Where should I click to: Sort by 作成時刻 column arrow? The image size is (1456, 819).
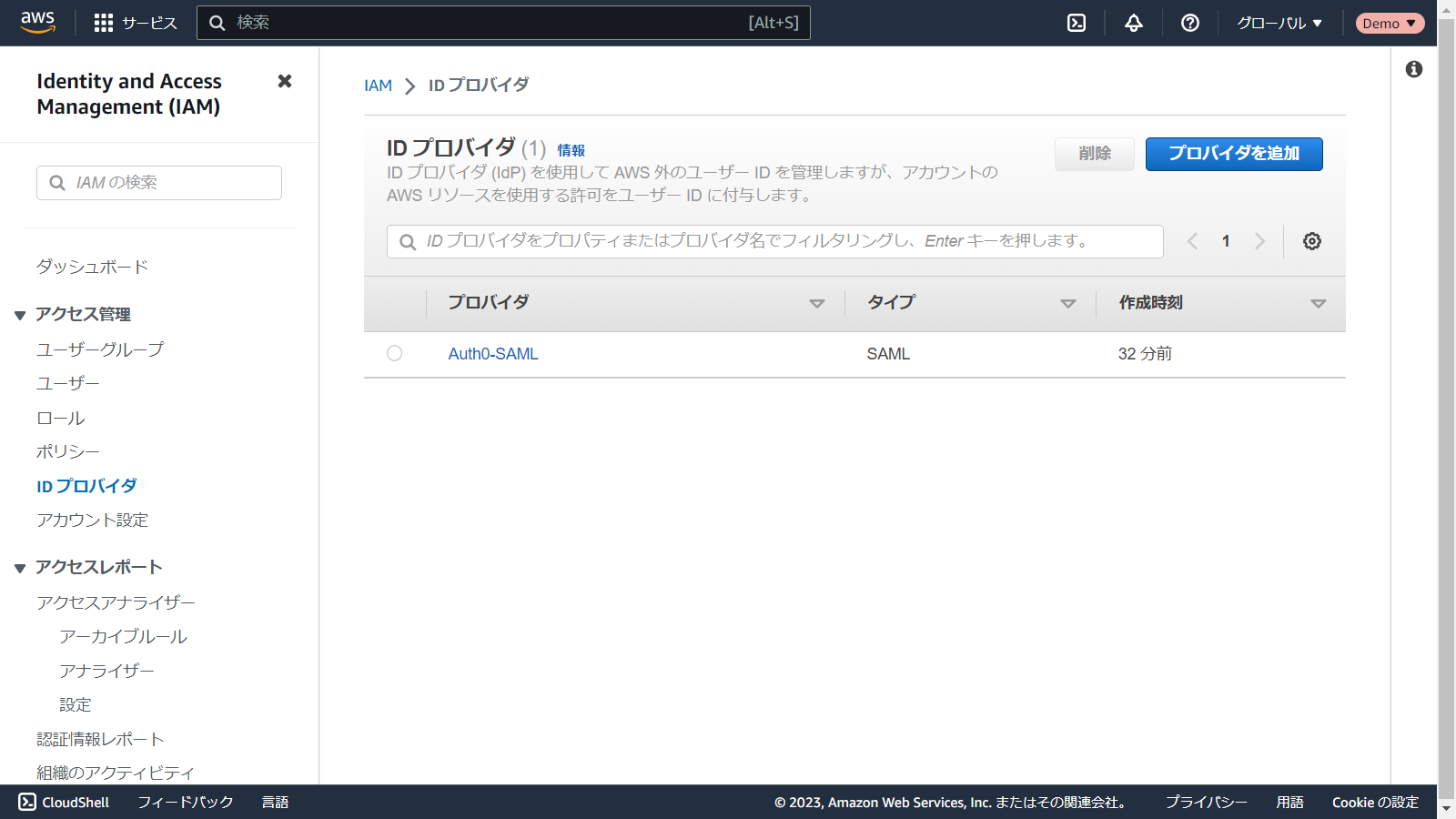coord(1318,303)
